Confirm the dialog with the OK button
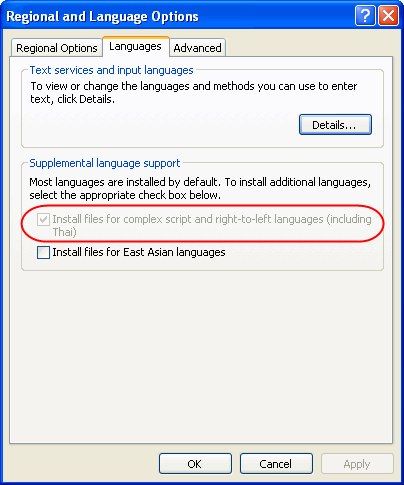 [195, 464]
